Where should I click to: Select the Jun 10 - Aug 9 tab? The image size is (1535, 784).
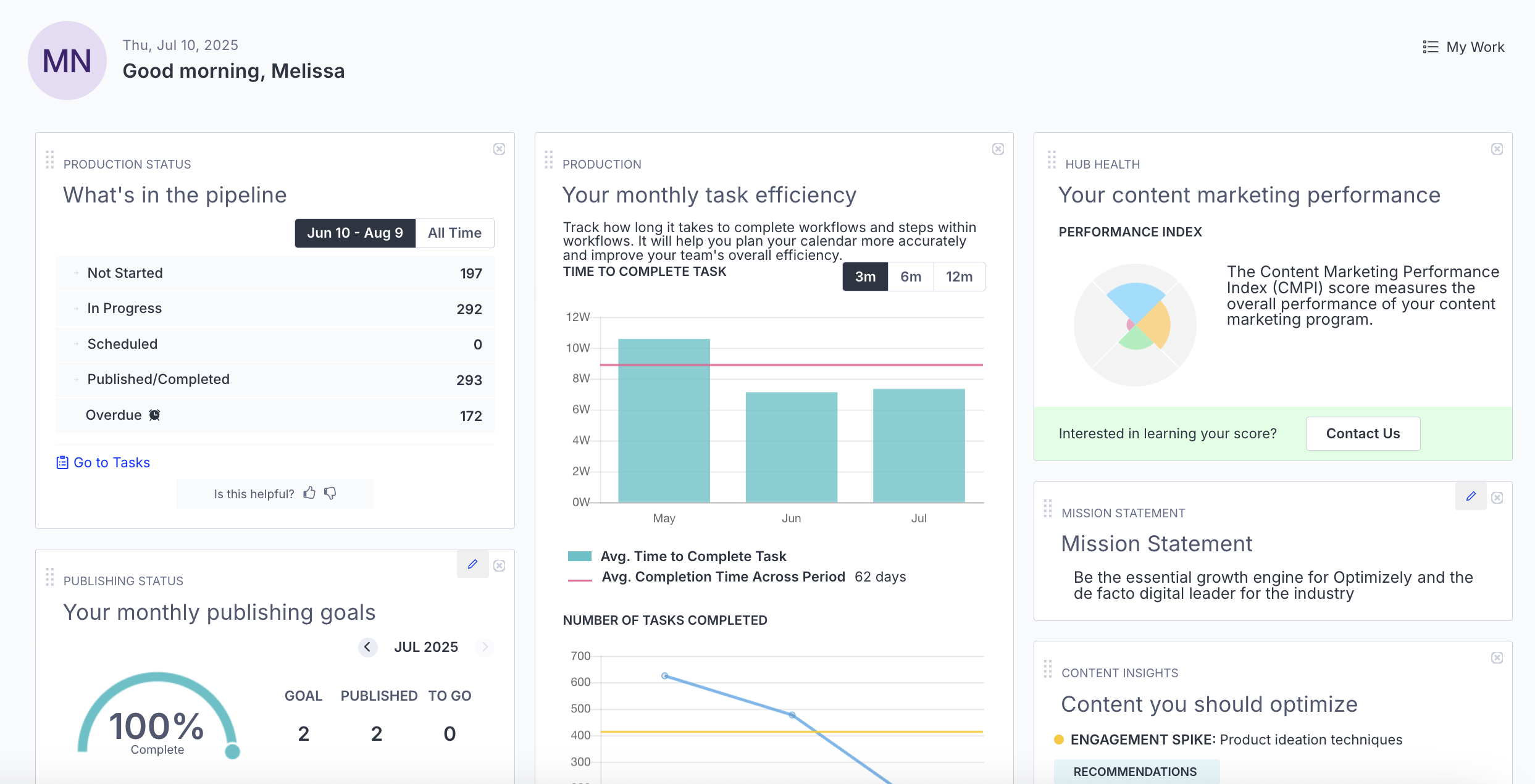click(x=355, y=233)
